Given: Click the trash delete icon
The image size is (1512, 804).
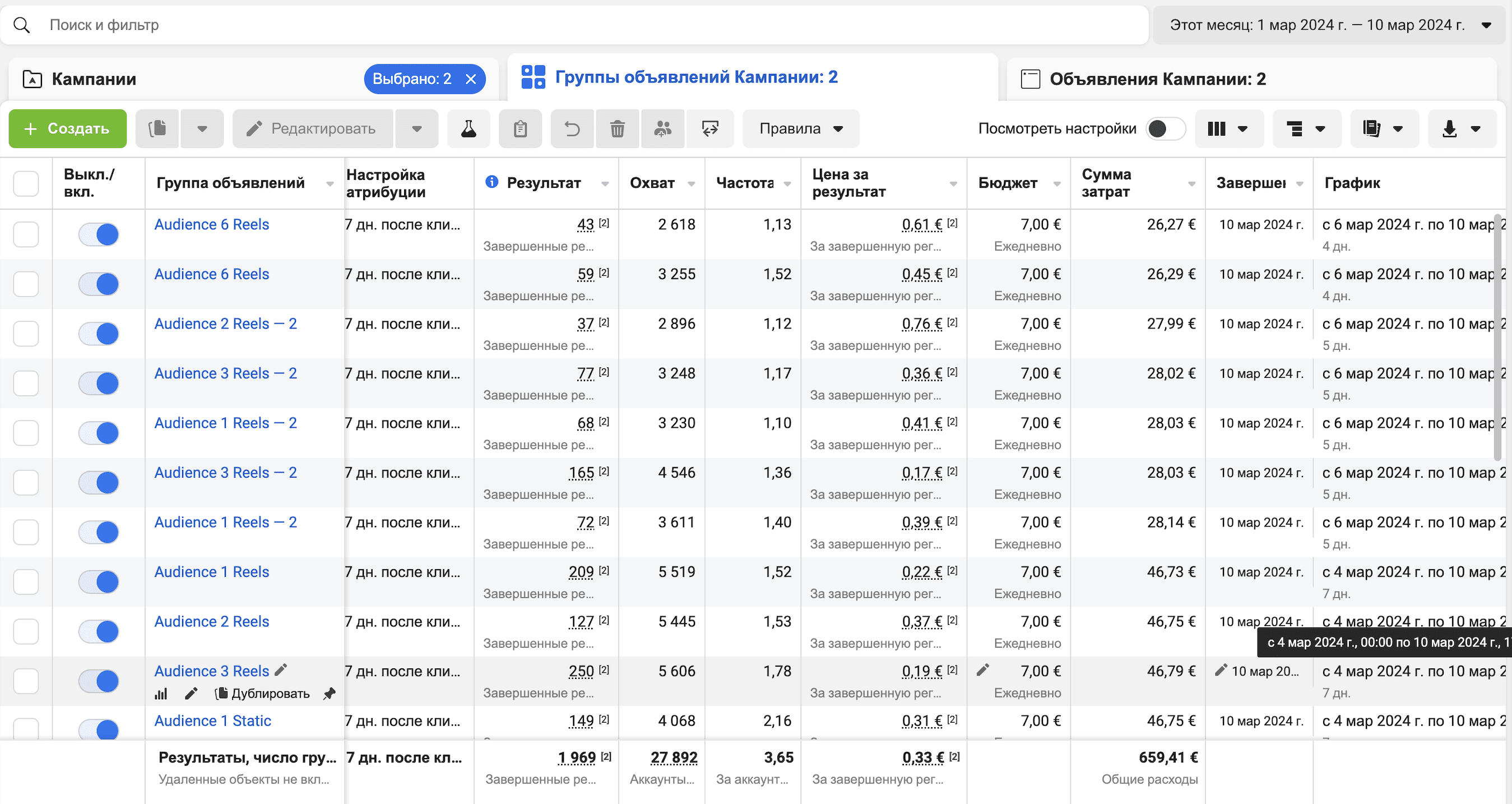Looking at the screenshot, I should point(617,128).
